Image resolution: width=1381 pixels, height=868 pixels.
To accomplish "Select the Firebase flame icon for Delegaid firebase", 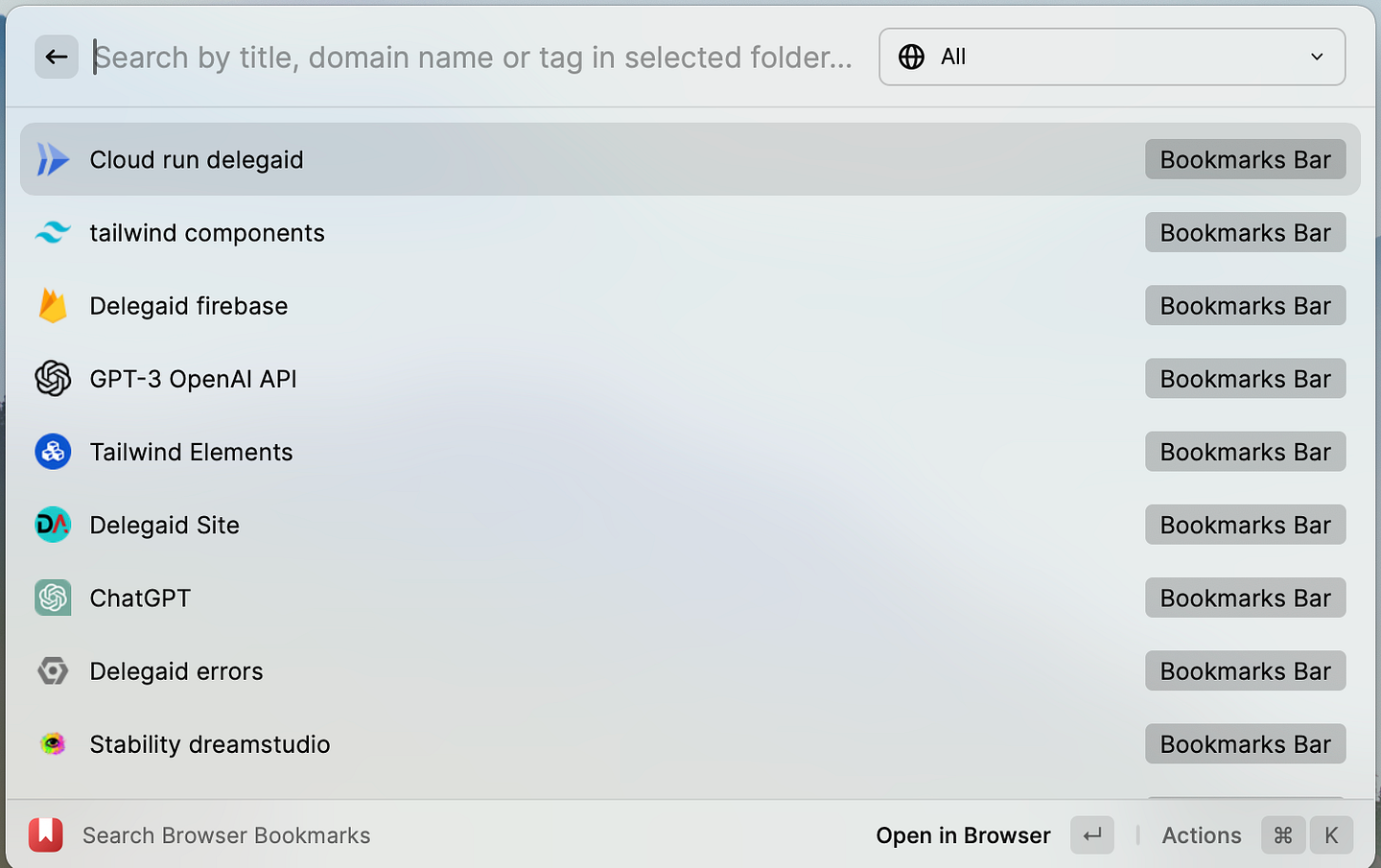I will pyautogui.click(x=53, y=305).
